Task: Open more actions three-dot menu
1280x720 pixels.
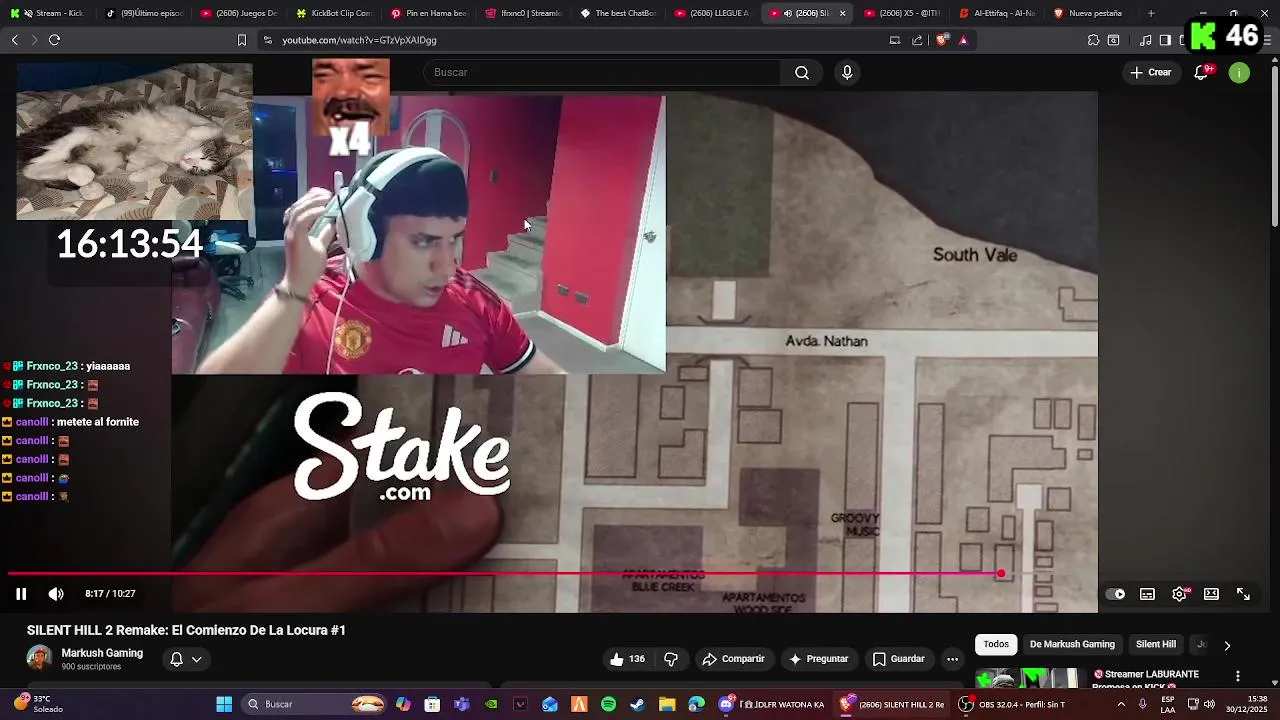Action: [952, 659]
